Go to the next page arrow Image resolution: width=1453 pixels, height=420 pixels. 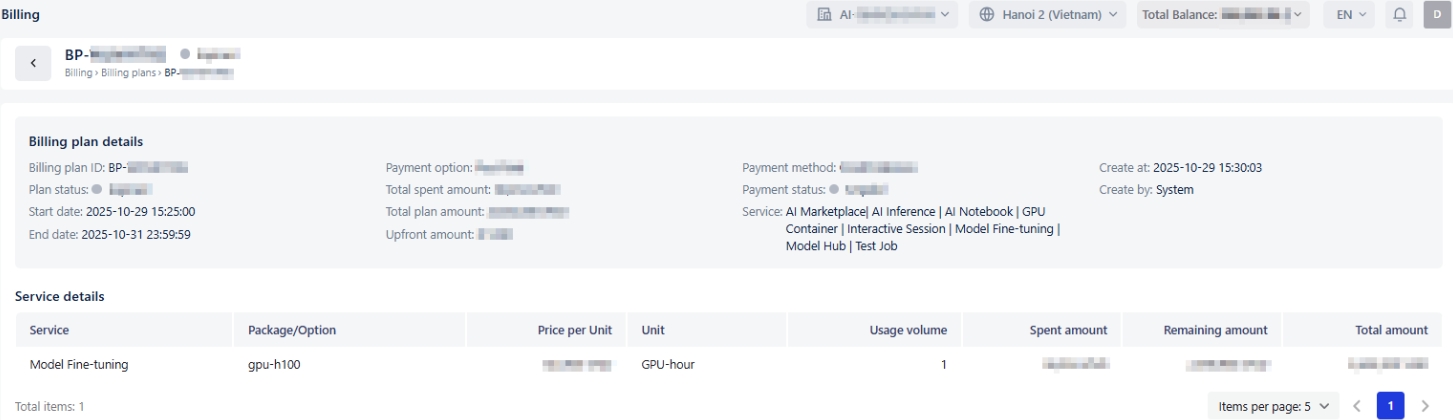coord(1425,406)
